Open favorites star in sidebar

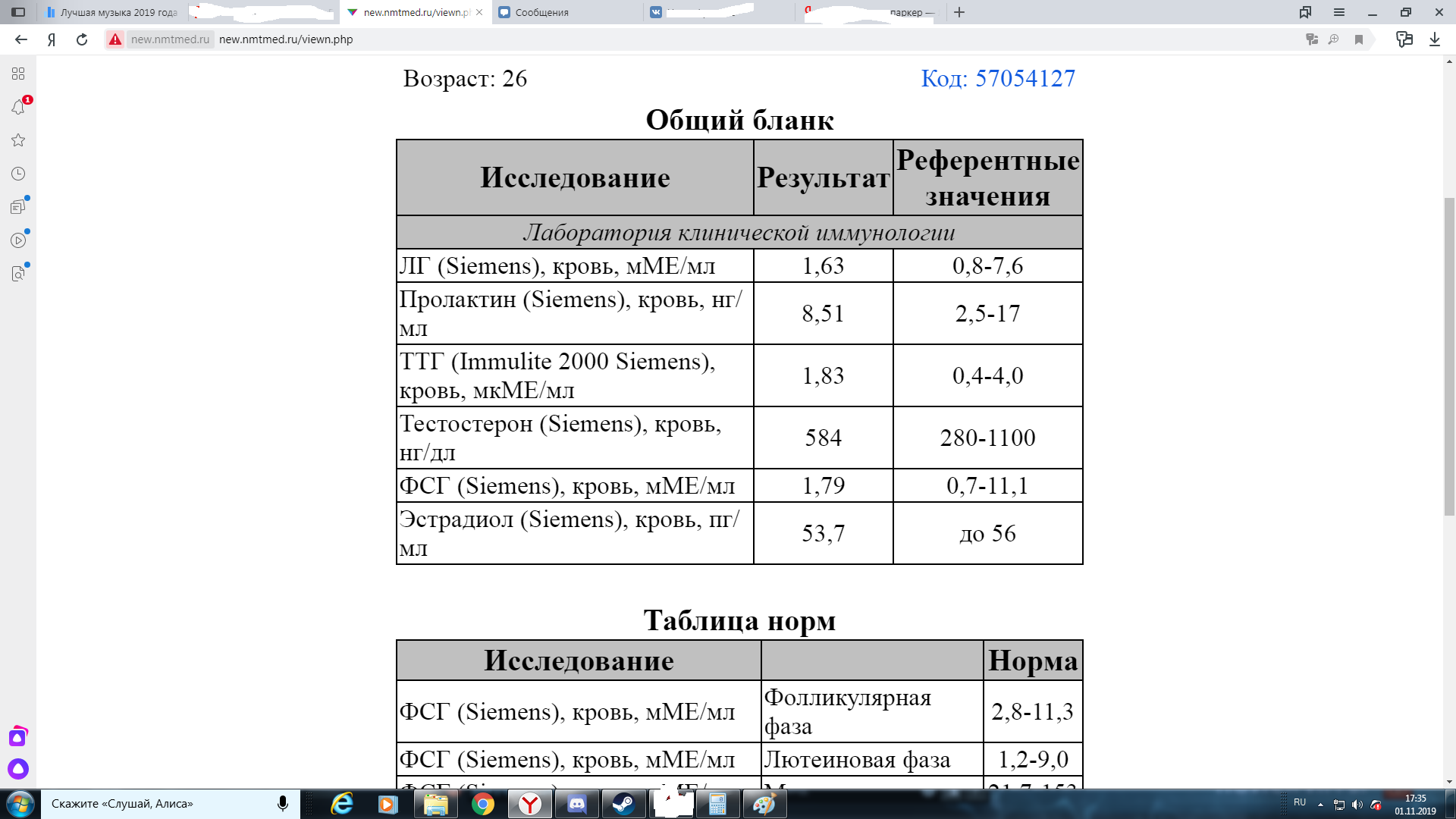coord(18,140)
